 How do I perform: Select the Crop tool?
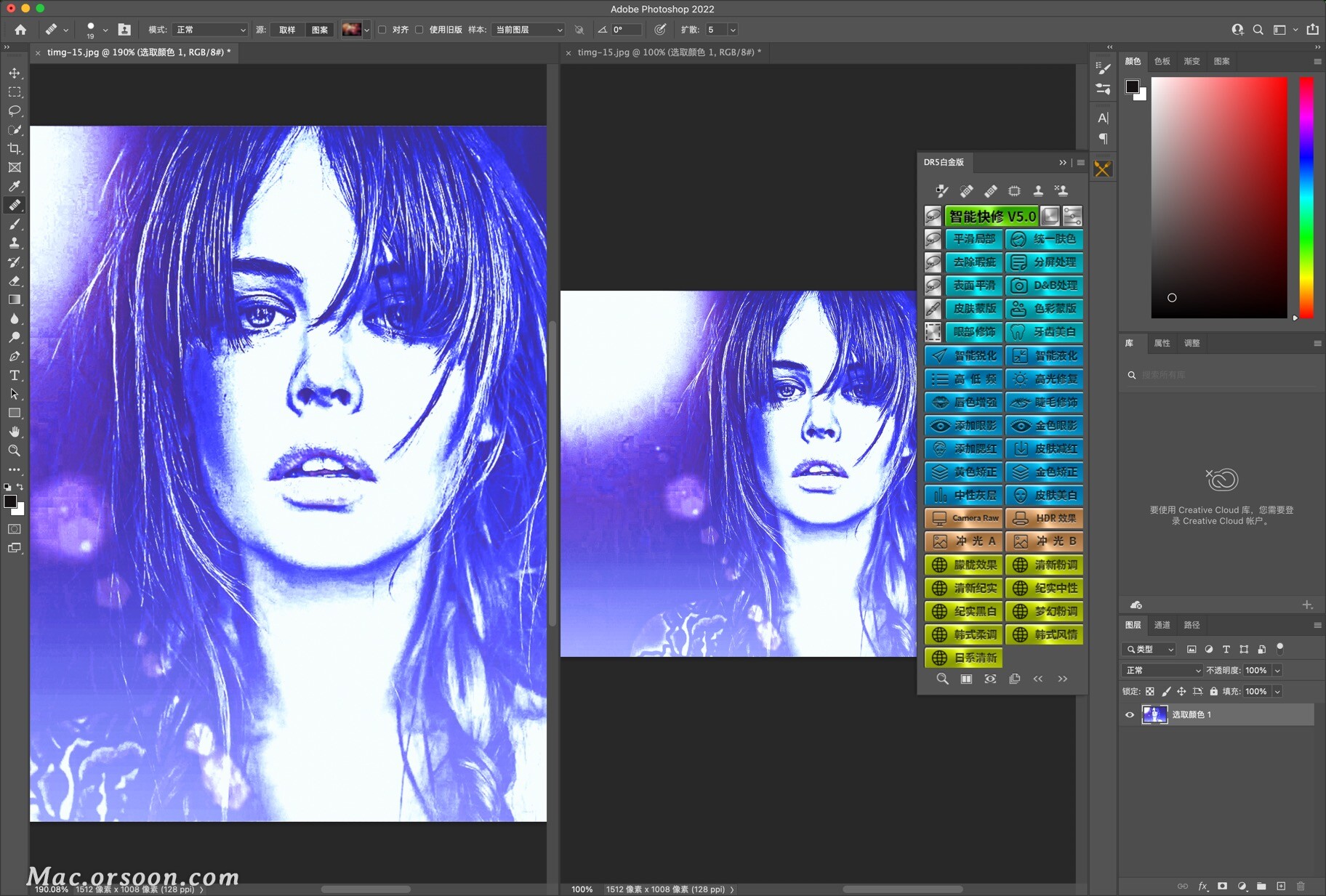[x=15, y=149]
